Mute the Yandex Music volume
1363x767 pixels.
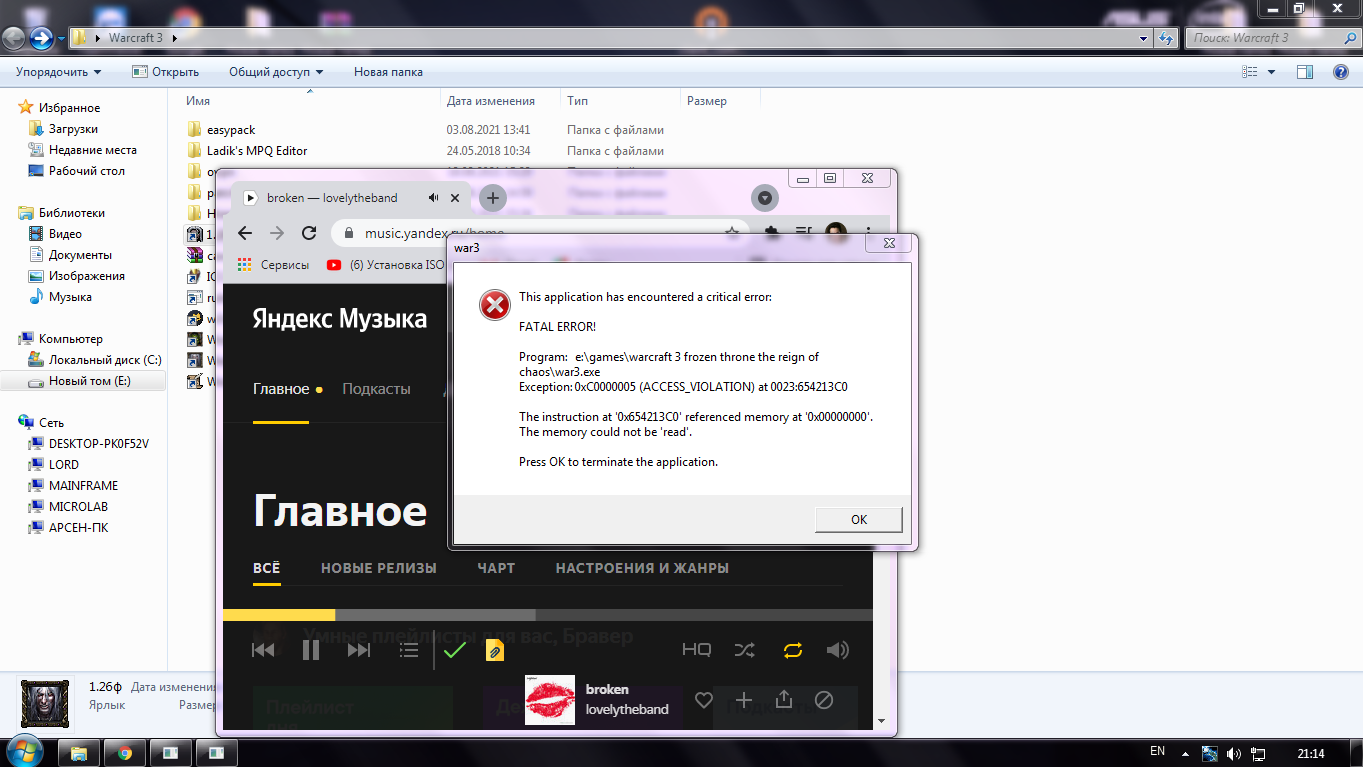838,650
